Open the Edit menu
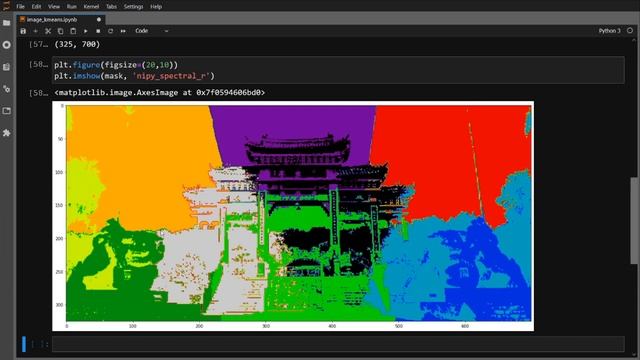 coord(36,7)
